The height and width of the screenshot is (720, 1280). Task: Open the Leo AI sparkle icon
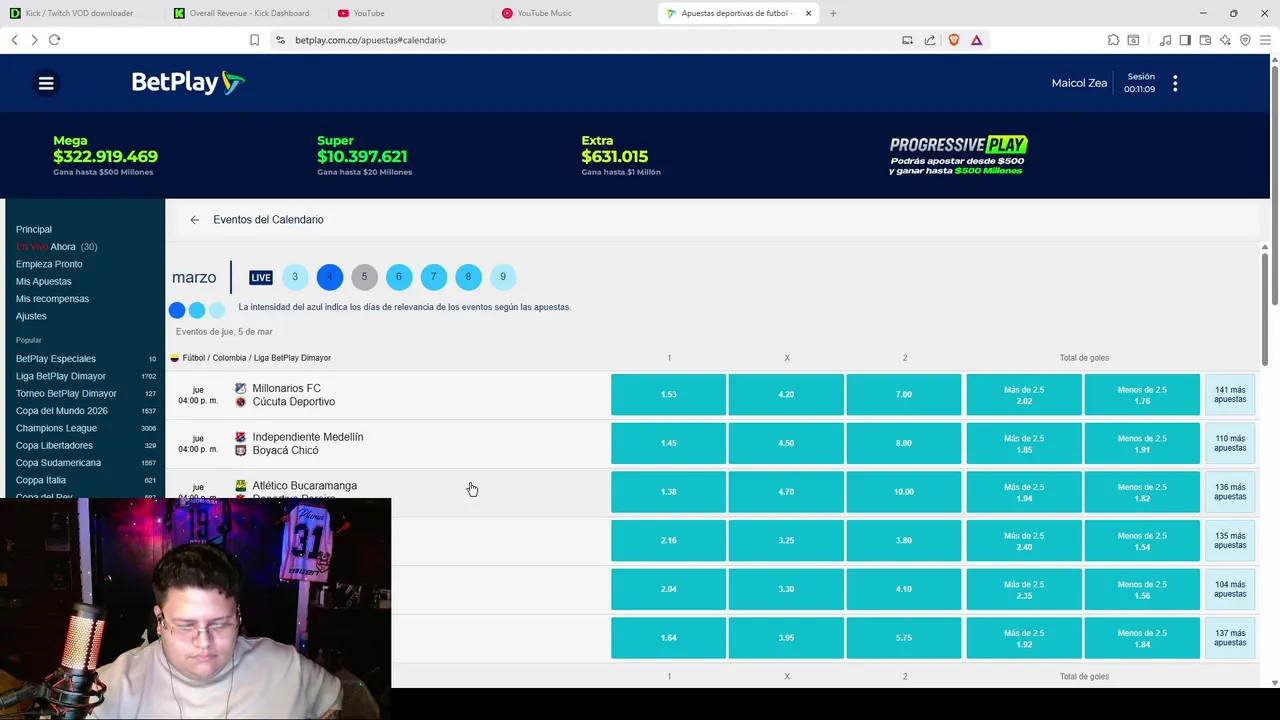[1225, 40]
